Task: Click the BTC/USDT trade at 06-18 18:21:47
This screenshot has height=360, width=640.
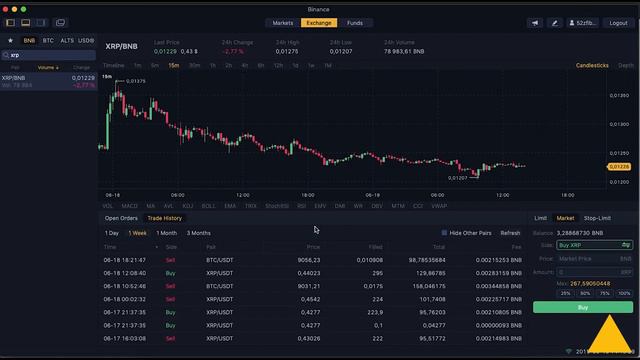Action: 312,260
